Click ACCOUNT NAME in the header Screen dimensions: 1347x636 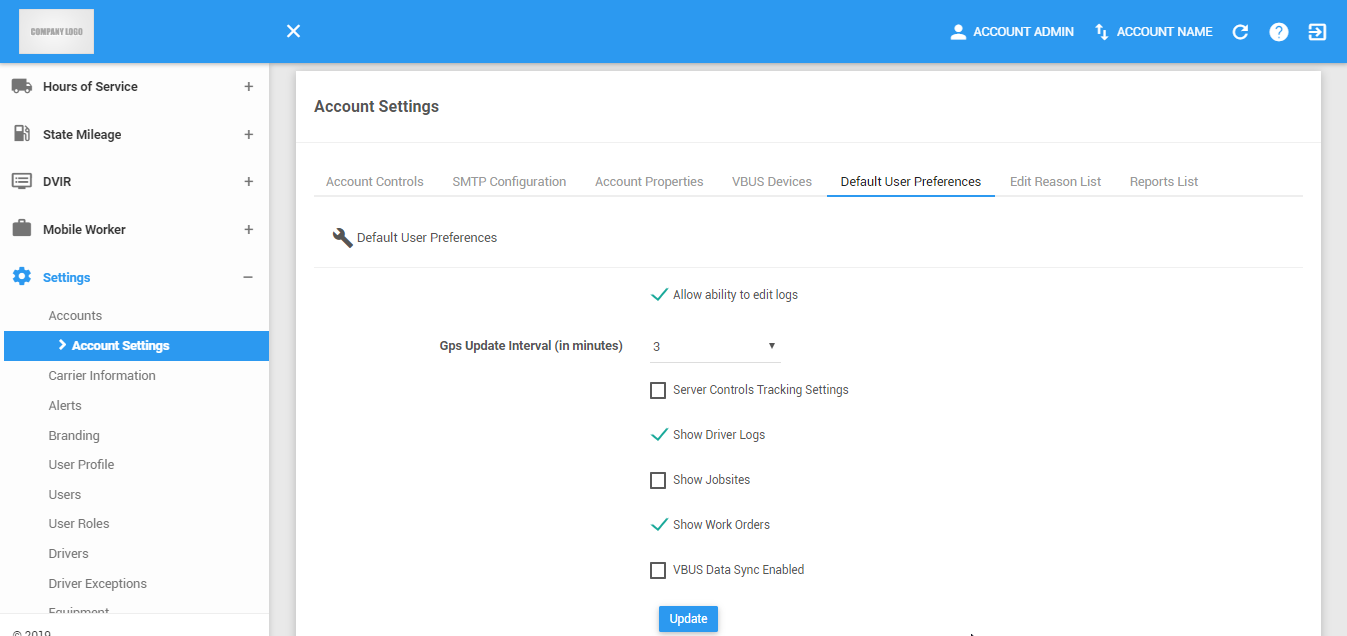[1164, 32]
